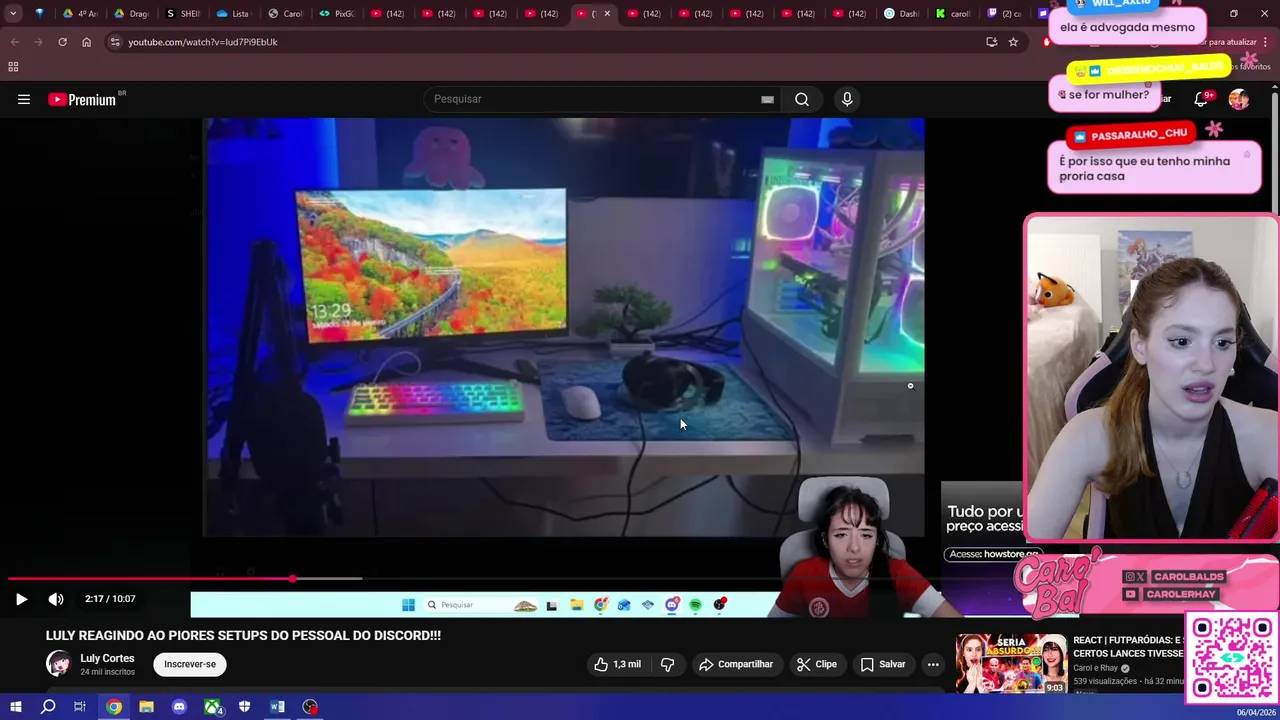Viewport: 1280px width, 720px height.
Task: Open REACT | FUTPARÓDIAS video title link
Action: 1127,646
